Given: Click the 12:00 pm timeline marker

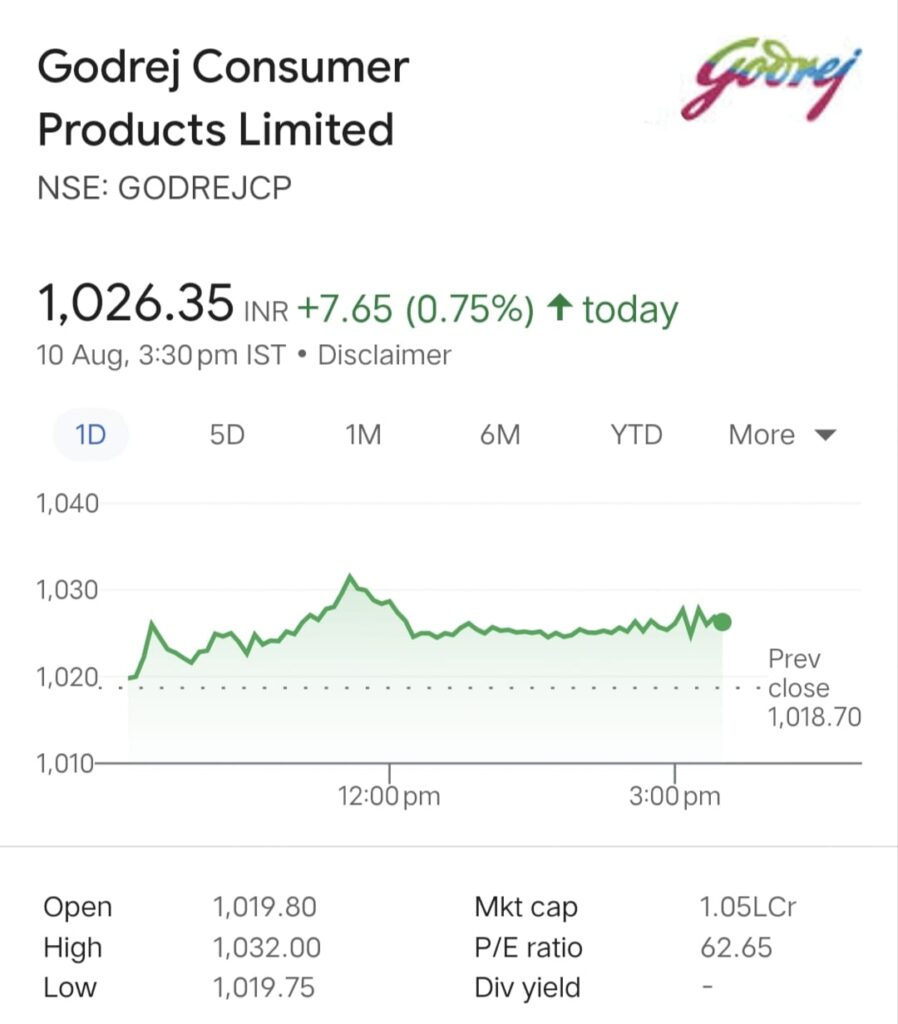Looking at the screenshot, I should 389,796.
